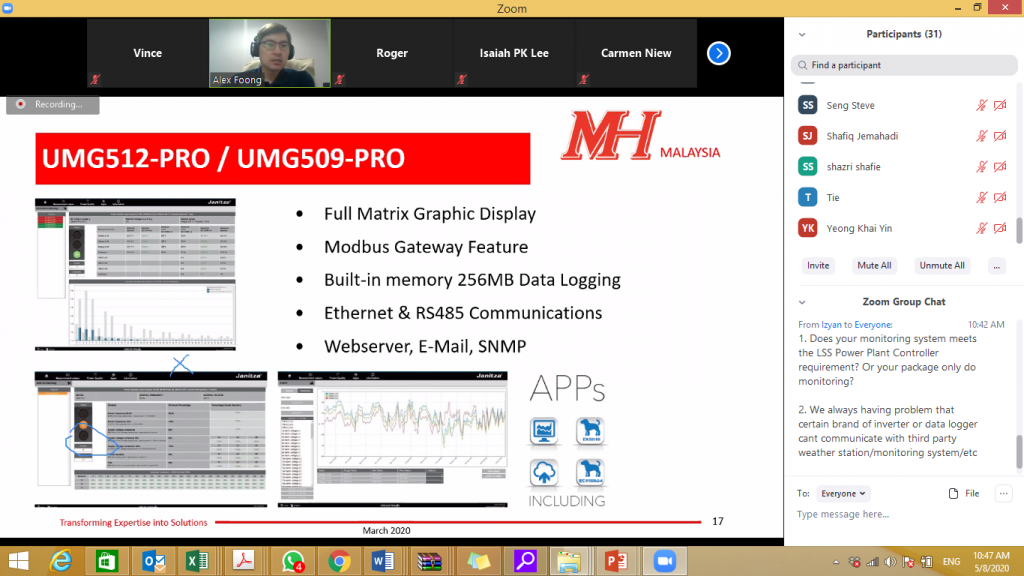
Task: Open PowerPoint from taskbar
Action: point(616,561)
